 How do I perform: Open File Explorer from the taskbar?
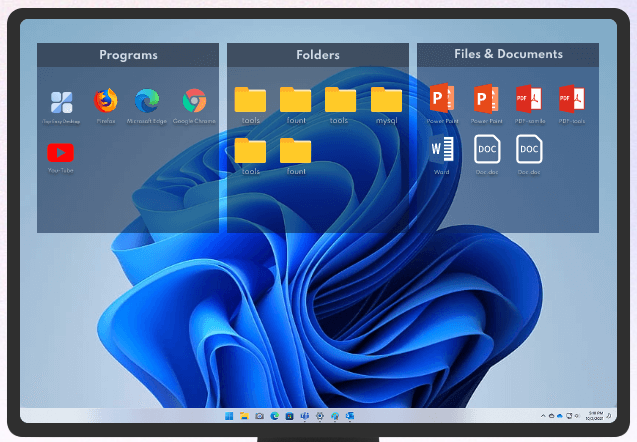(244, 415)
